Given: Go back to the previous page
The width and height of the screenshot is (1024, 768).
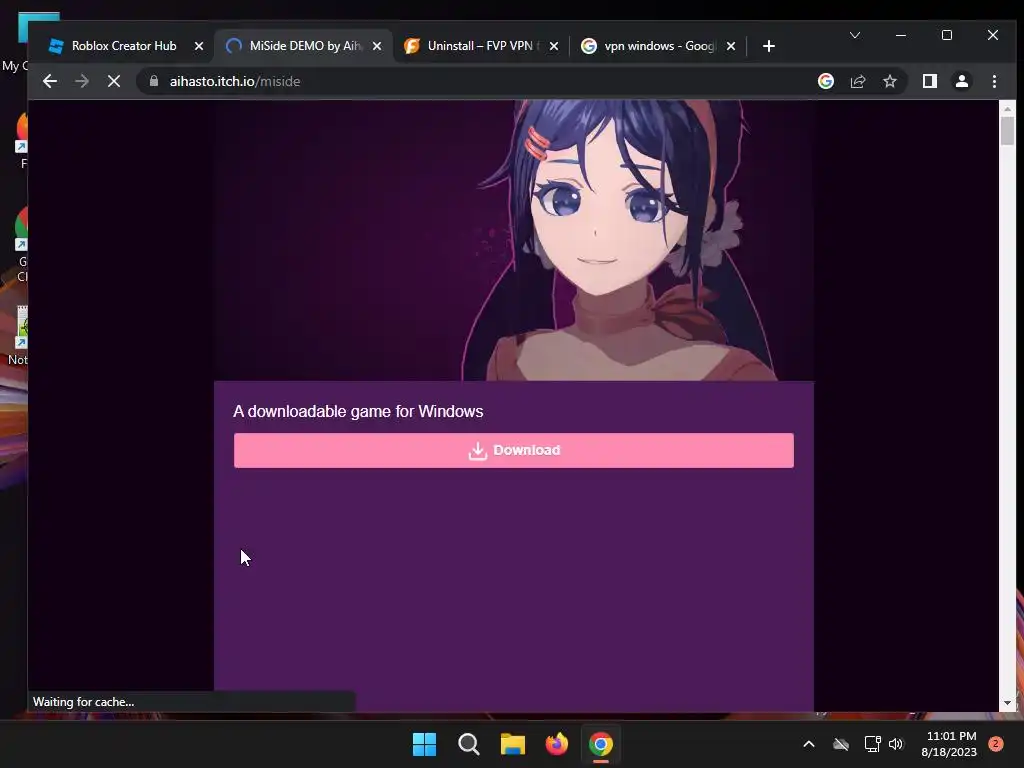Looking at the screenshot, I should tap(50, 81).
